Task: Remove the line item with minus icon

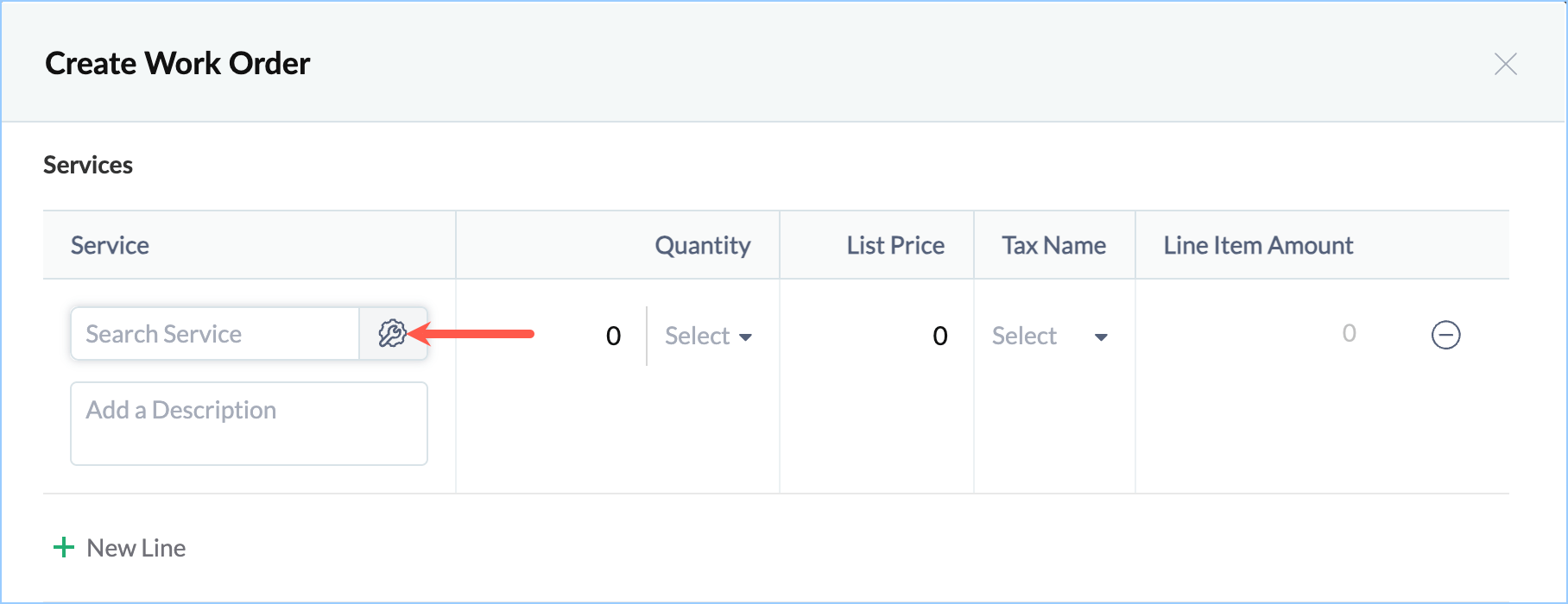Action: 1445,335
